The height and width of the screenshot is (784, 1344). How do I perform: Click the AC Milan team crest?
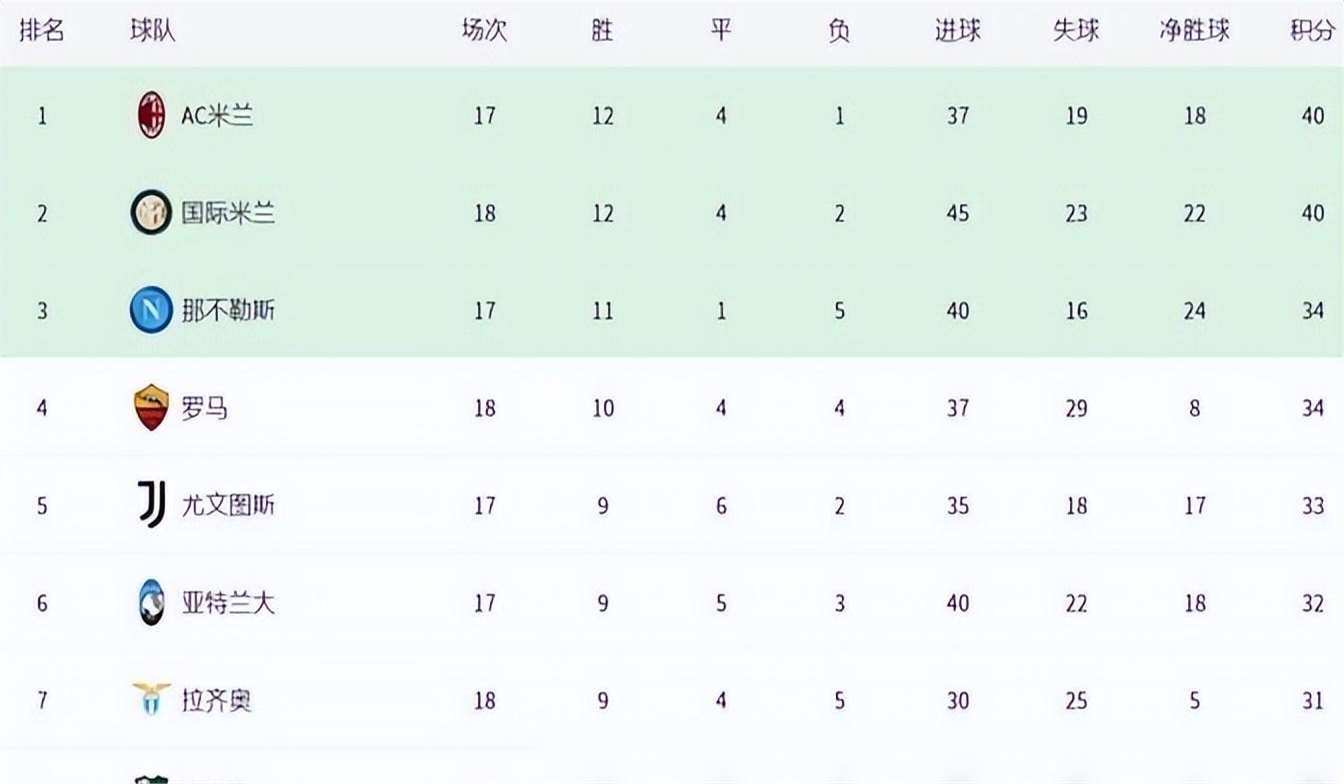151,115
